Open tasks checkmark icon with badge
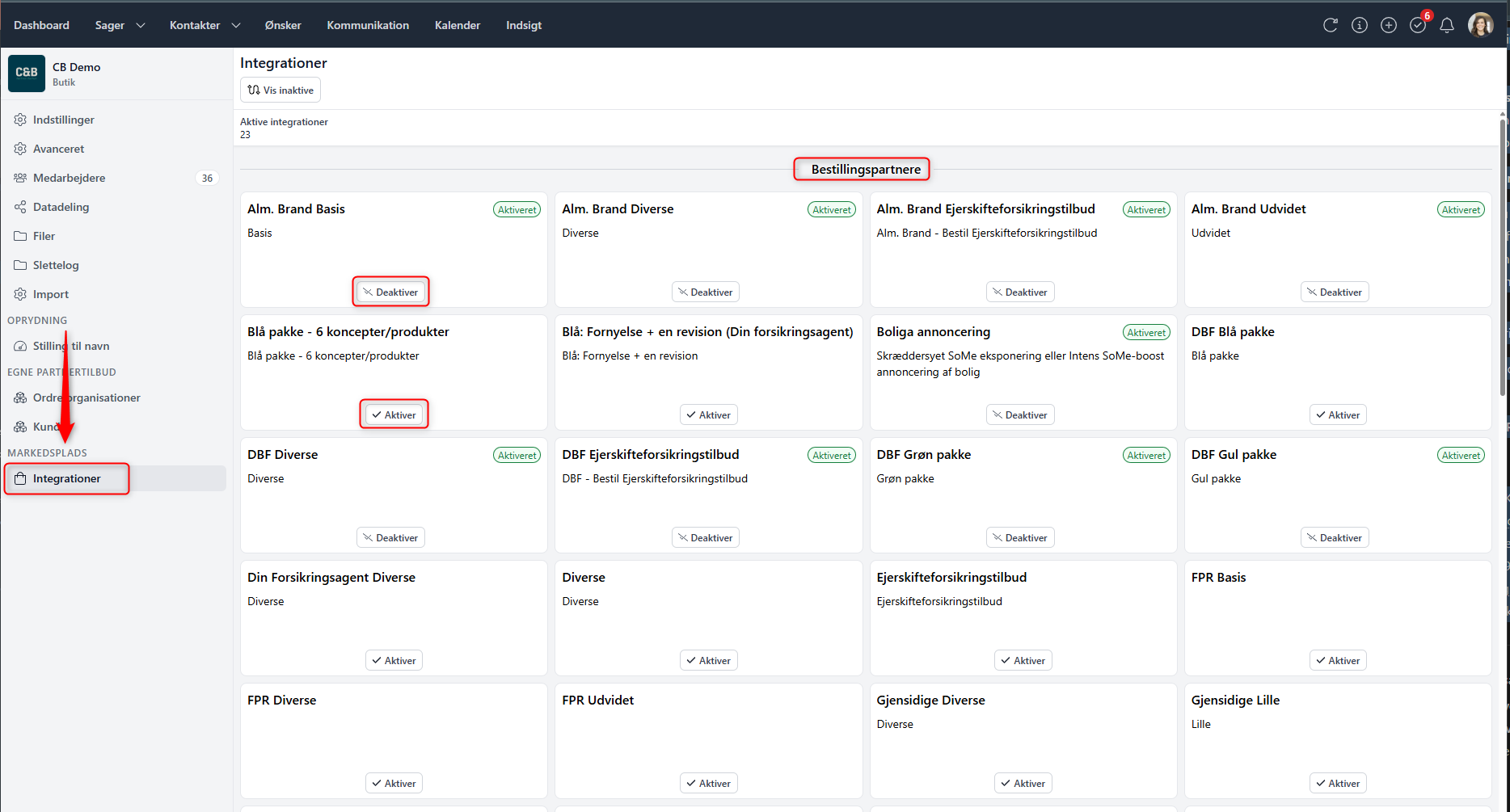 pos(1418,25)
